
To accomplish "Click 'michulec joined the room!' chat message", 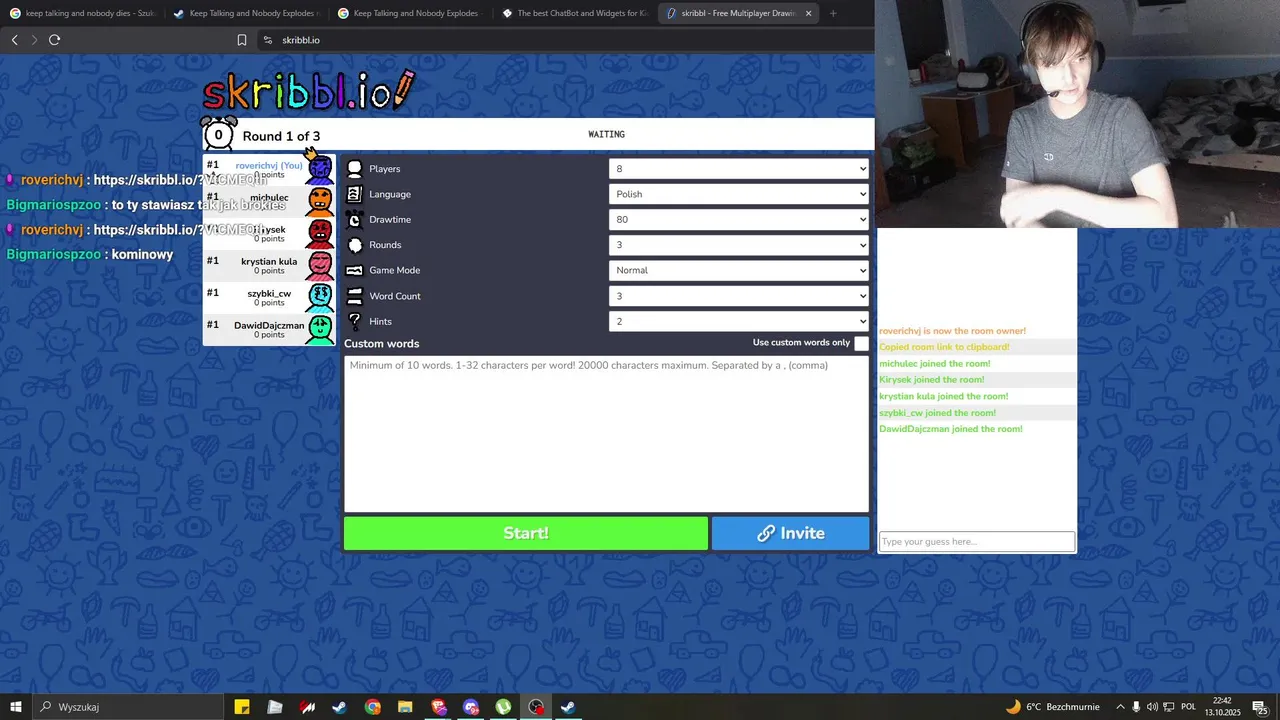I will pos(935,364).
